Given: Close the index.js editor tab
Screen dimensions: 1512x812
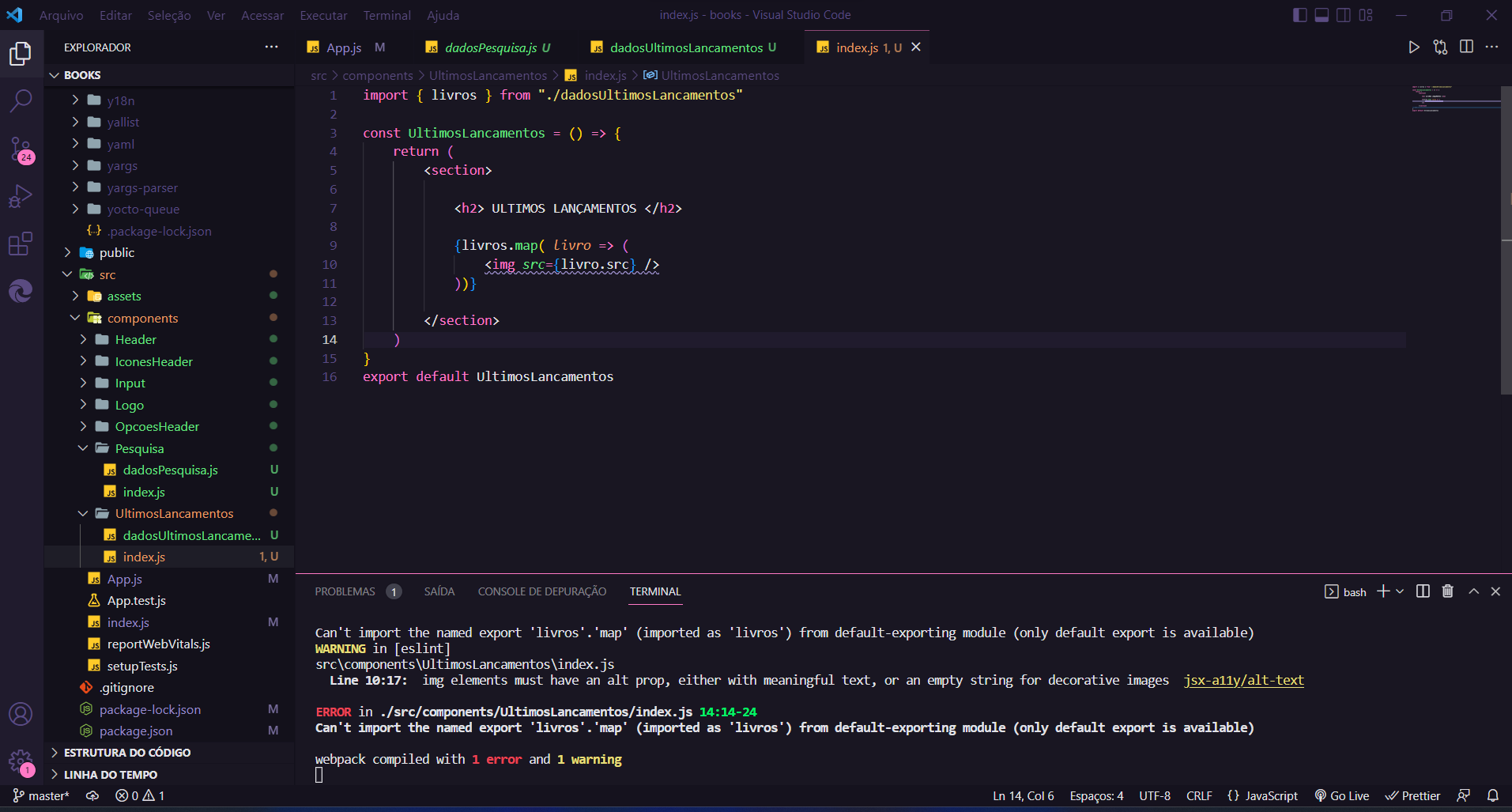Looking at the screenshot, I should [x=916, y=47].
